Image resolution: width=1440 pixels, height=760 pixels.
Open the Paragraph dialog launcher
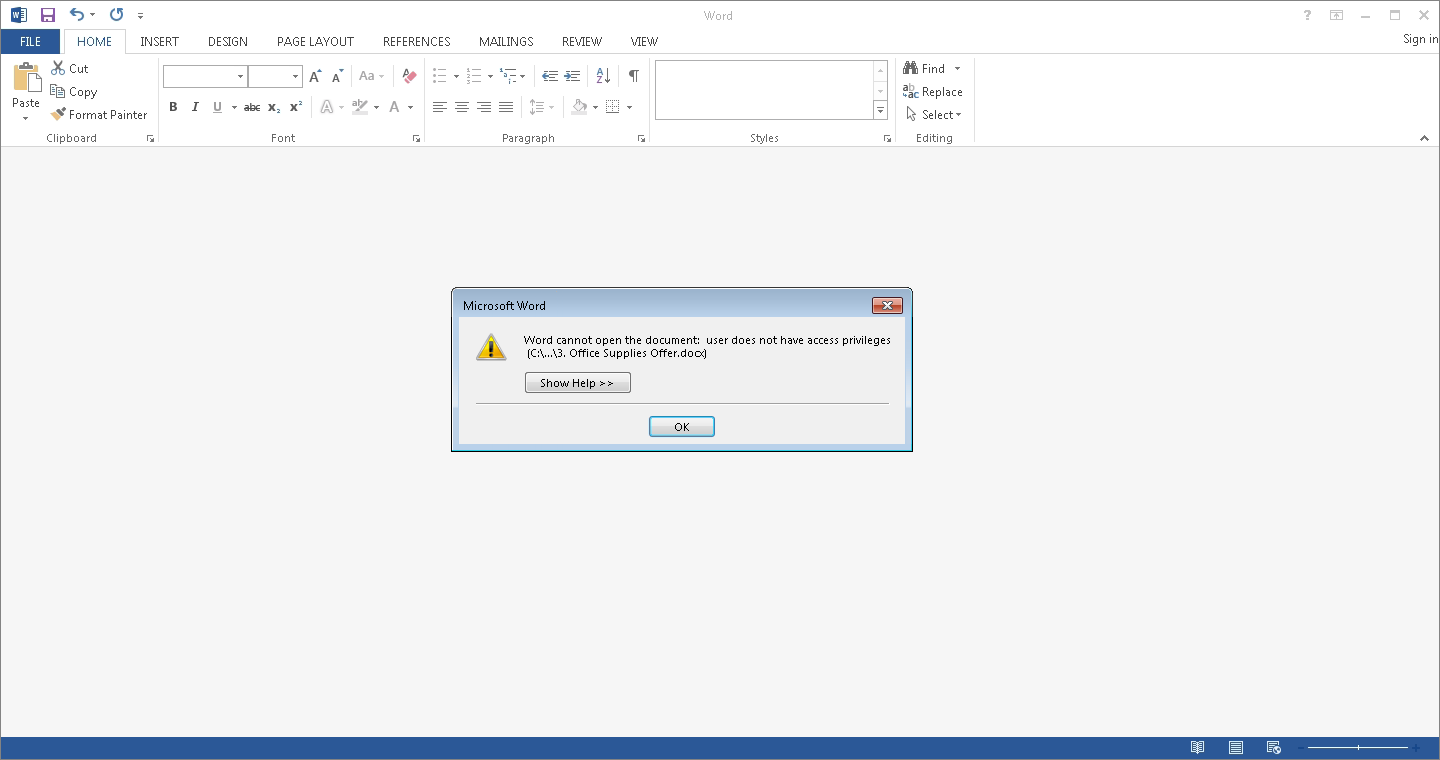tap(642, 139)
